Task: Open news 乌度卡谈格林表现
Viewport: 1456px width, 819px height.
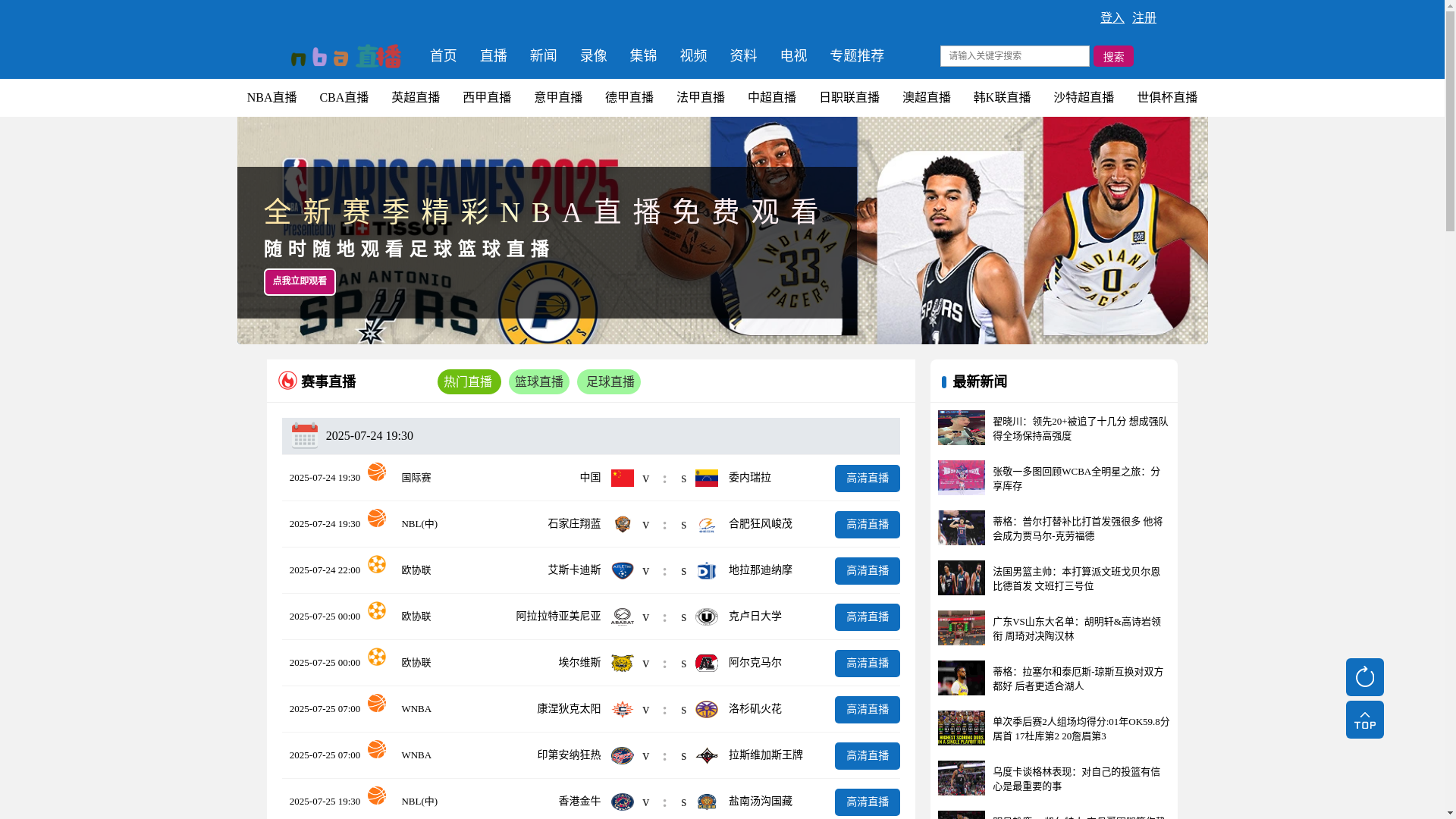Action: point(1077,779)
